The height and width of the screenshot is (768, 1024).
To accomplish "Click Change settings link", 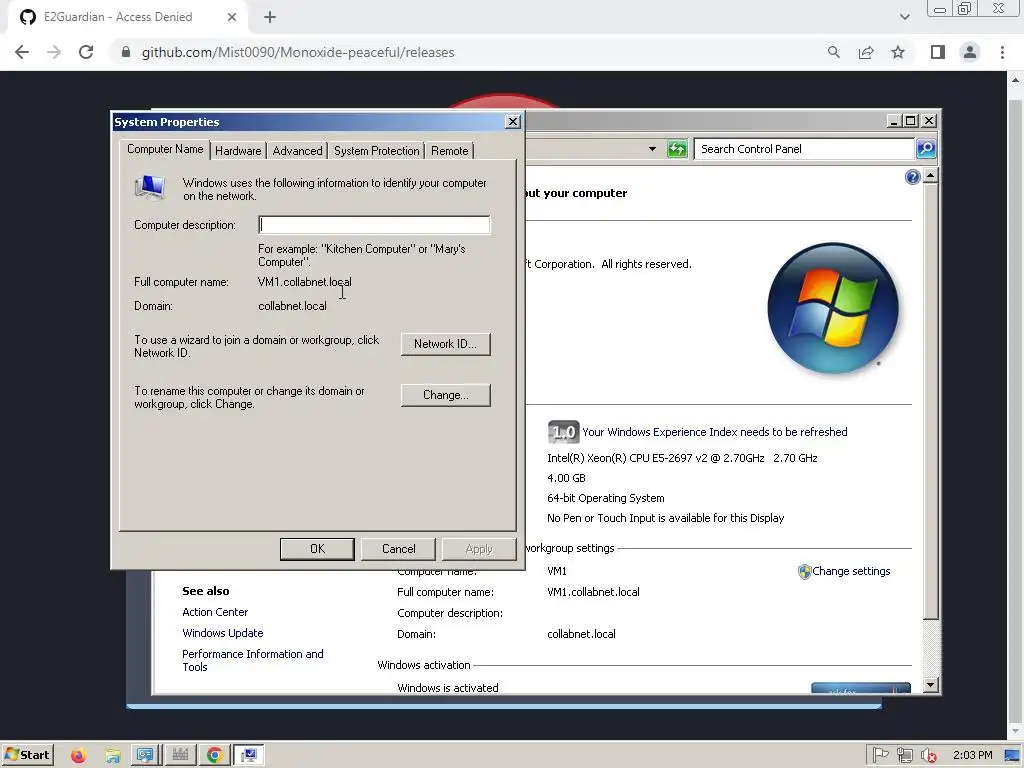I will click(x=851, y=571).
